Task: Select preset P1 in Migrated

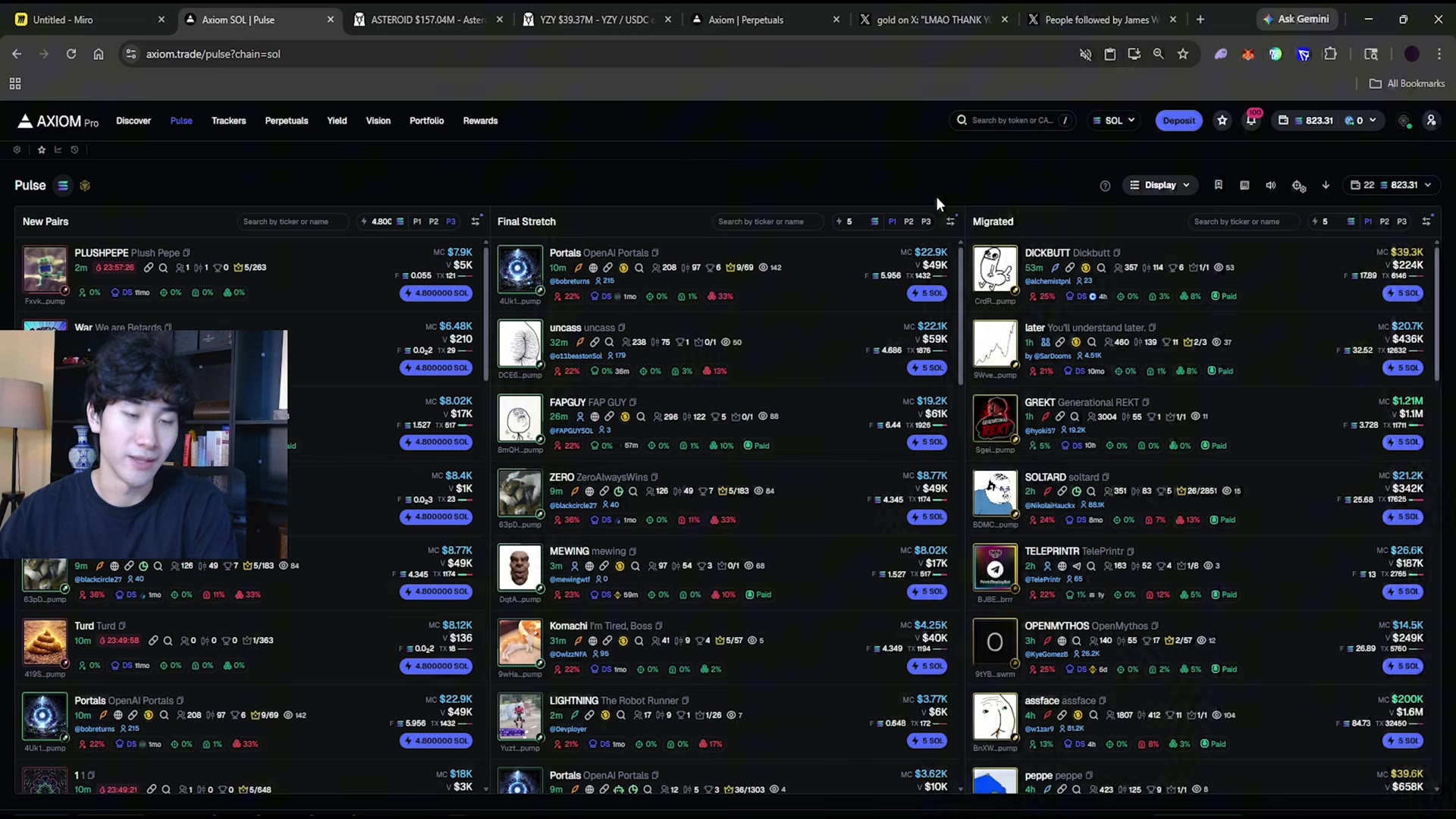Action: tap(1368, 221)
